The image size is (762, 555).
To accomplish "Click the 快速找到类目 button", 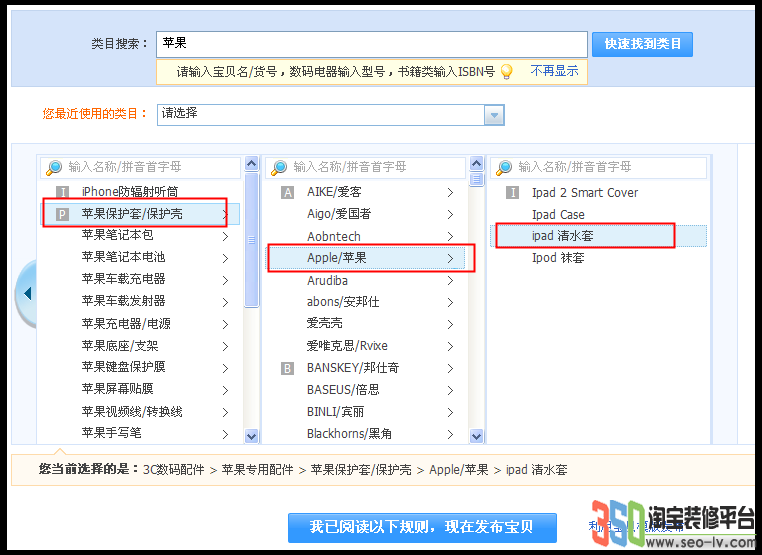I will tap(642, 44).
